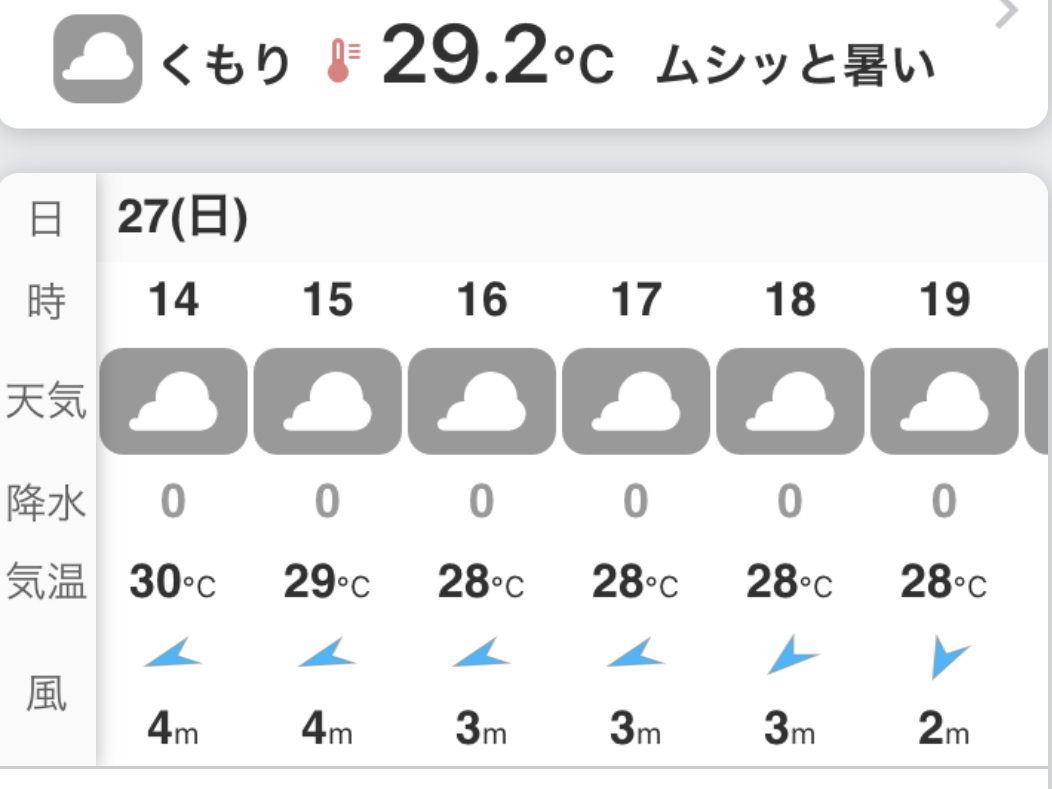Select the cloudy icon for 19 o'clock

coord(944,401)
